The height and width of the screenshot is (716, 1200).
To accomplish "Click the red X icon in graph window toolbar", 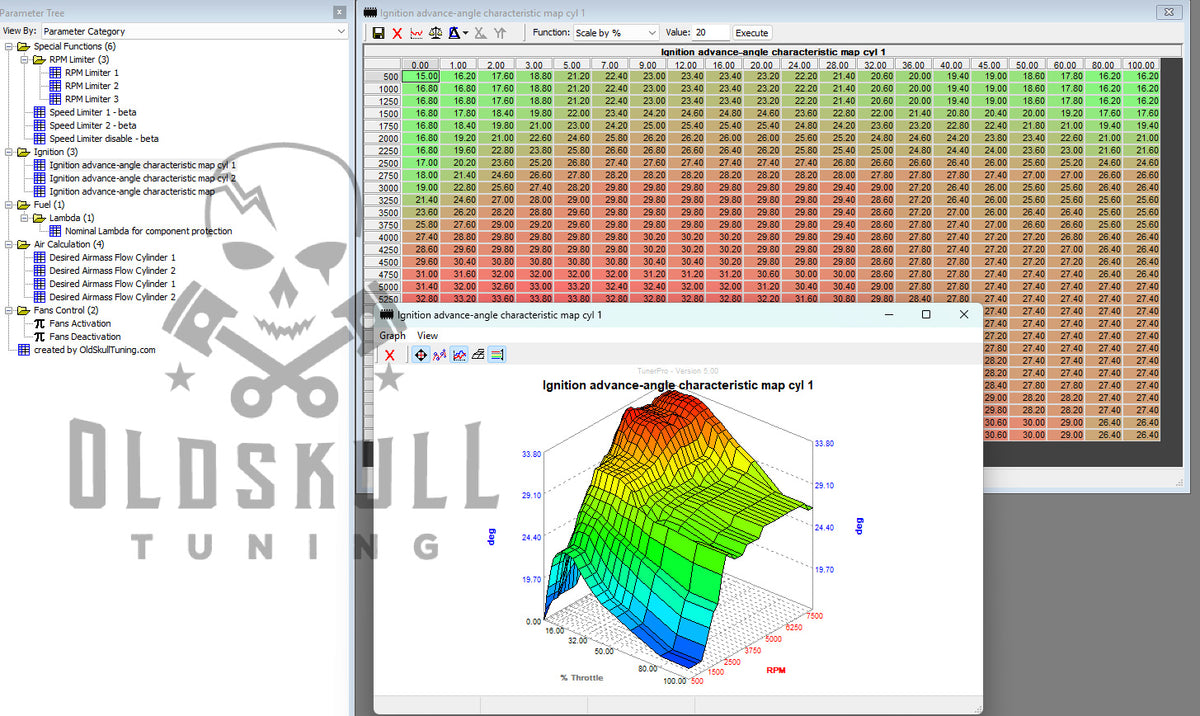I will (390, 355).
